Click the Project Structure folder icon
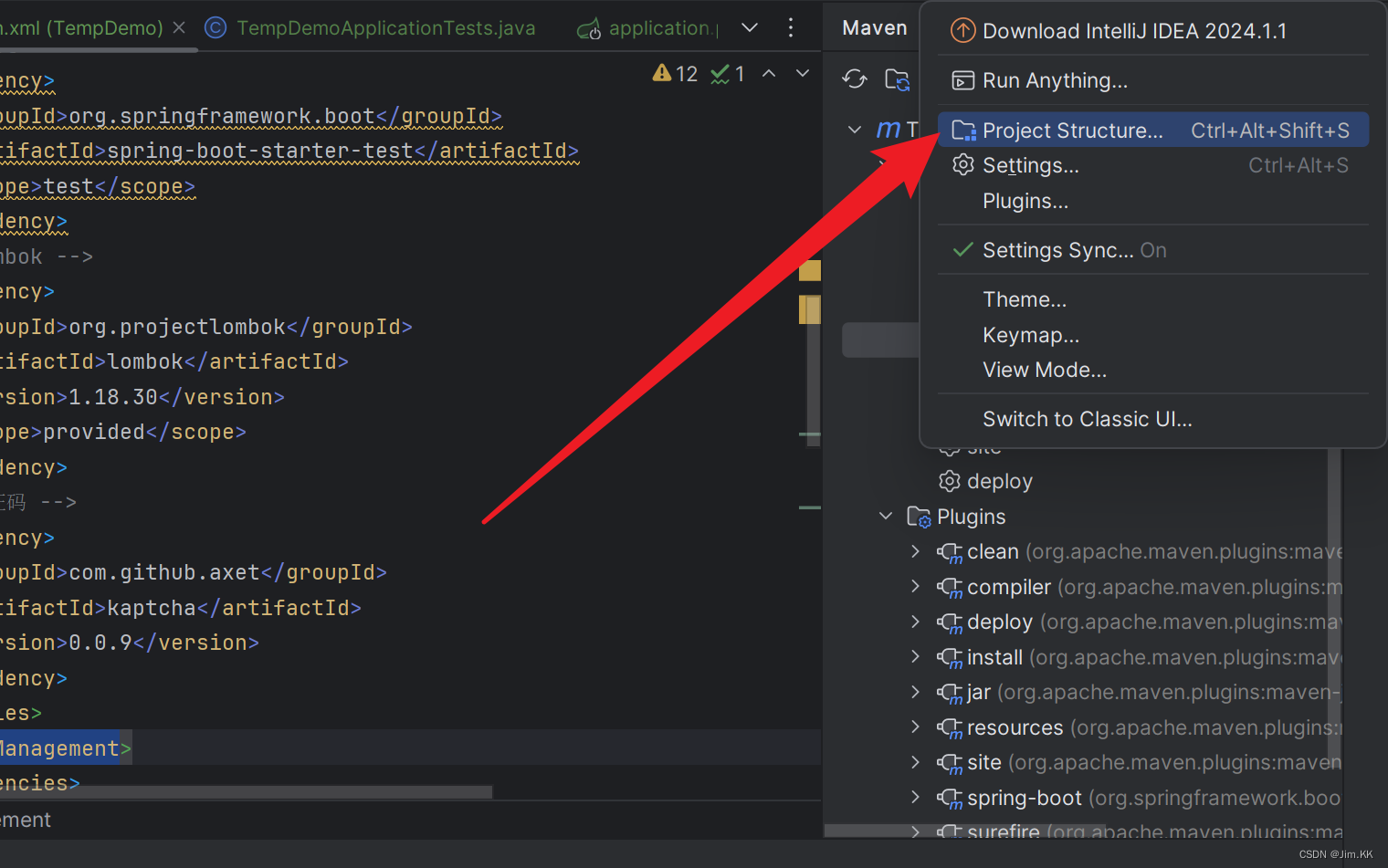 (963, 131)
